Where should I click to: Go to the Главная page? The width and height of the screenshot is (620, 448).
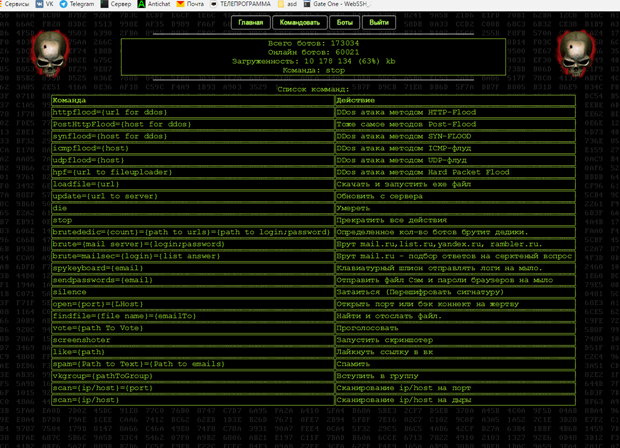tap(250, 23)
